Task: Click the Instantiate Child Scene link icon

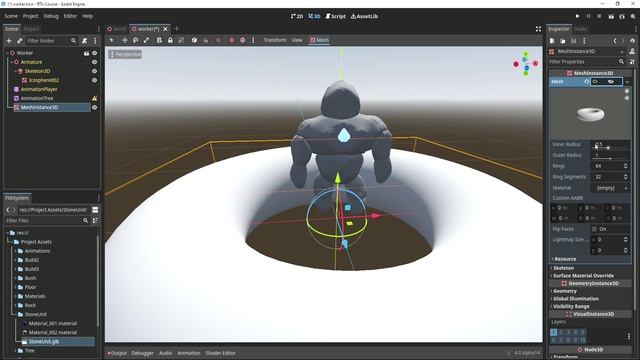Action: 19,40
